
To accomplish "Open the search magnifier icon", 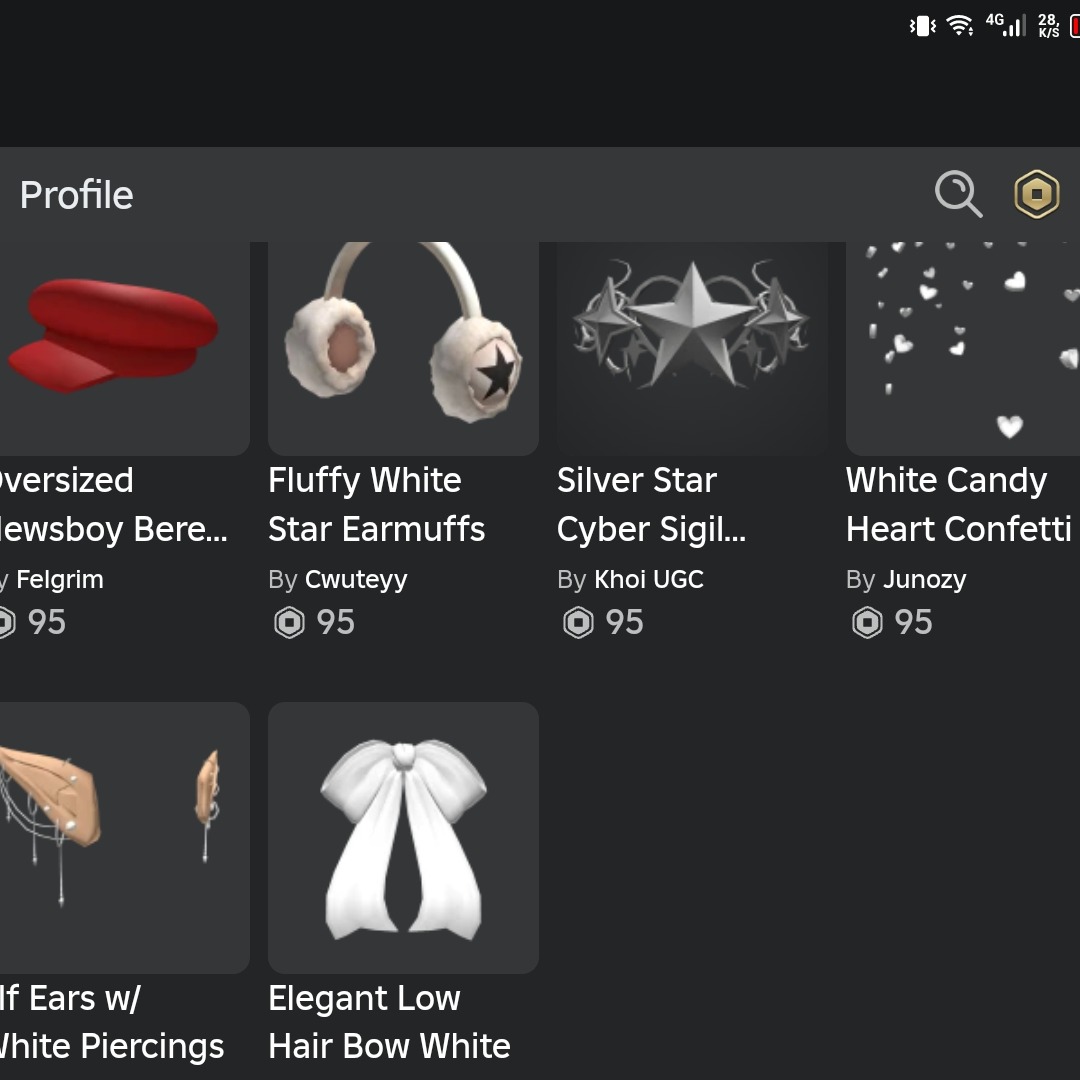I will pos(958,194).
